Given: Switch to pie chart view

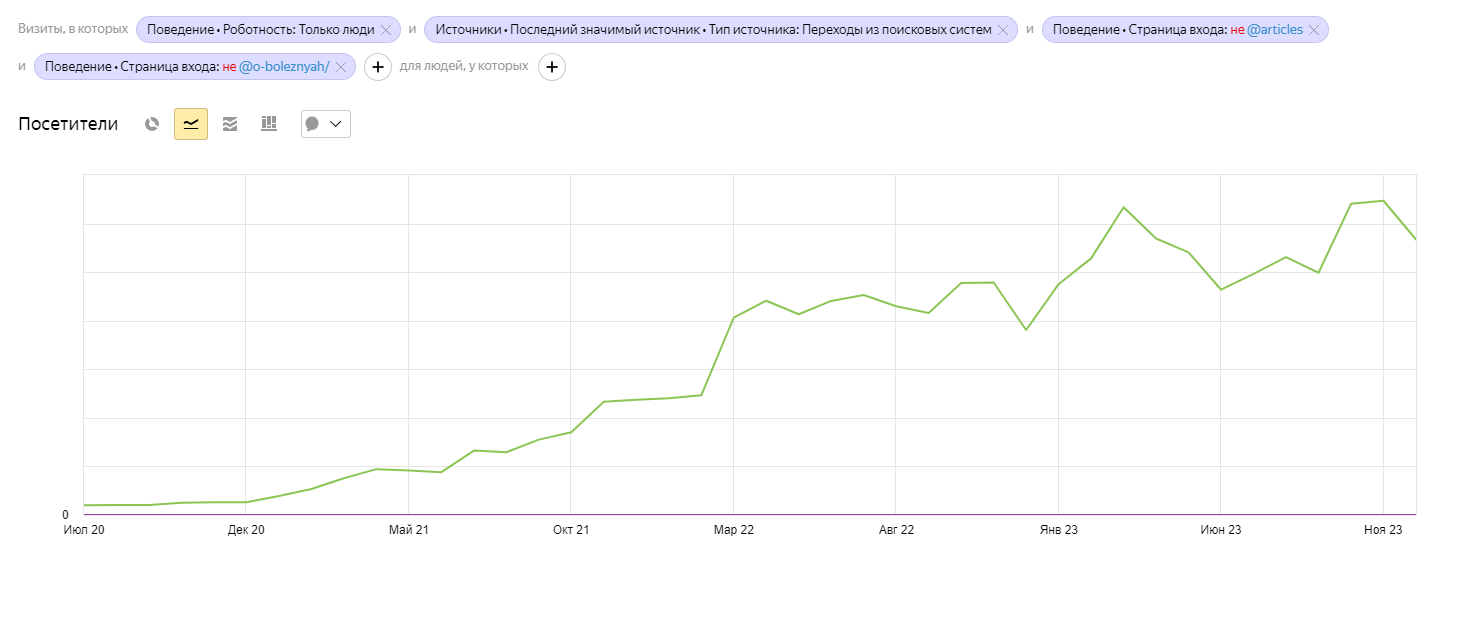Looking at the screenshot, I should coord(152,124).
